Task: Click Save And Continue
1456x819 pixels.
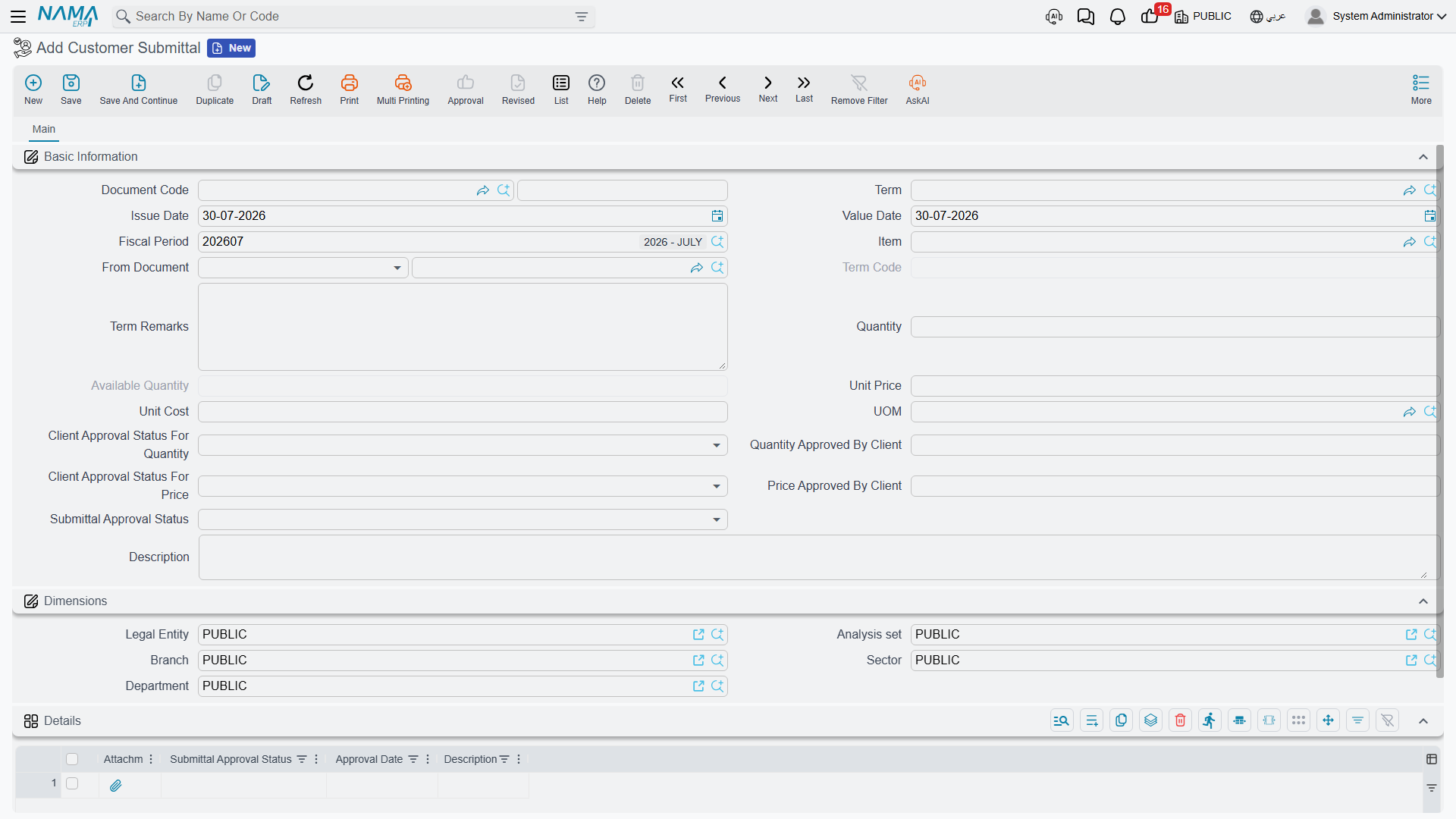Action: [x=139, y=89]
